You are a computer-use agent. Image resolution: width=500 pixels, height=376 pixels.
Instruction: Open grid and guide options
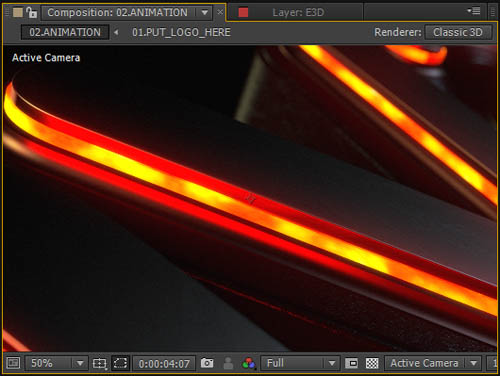(100, 363)
